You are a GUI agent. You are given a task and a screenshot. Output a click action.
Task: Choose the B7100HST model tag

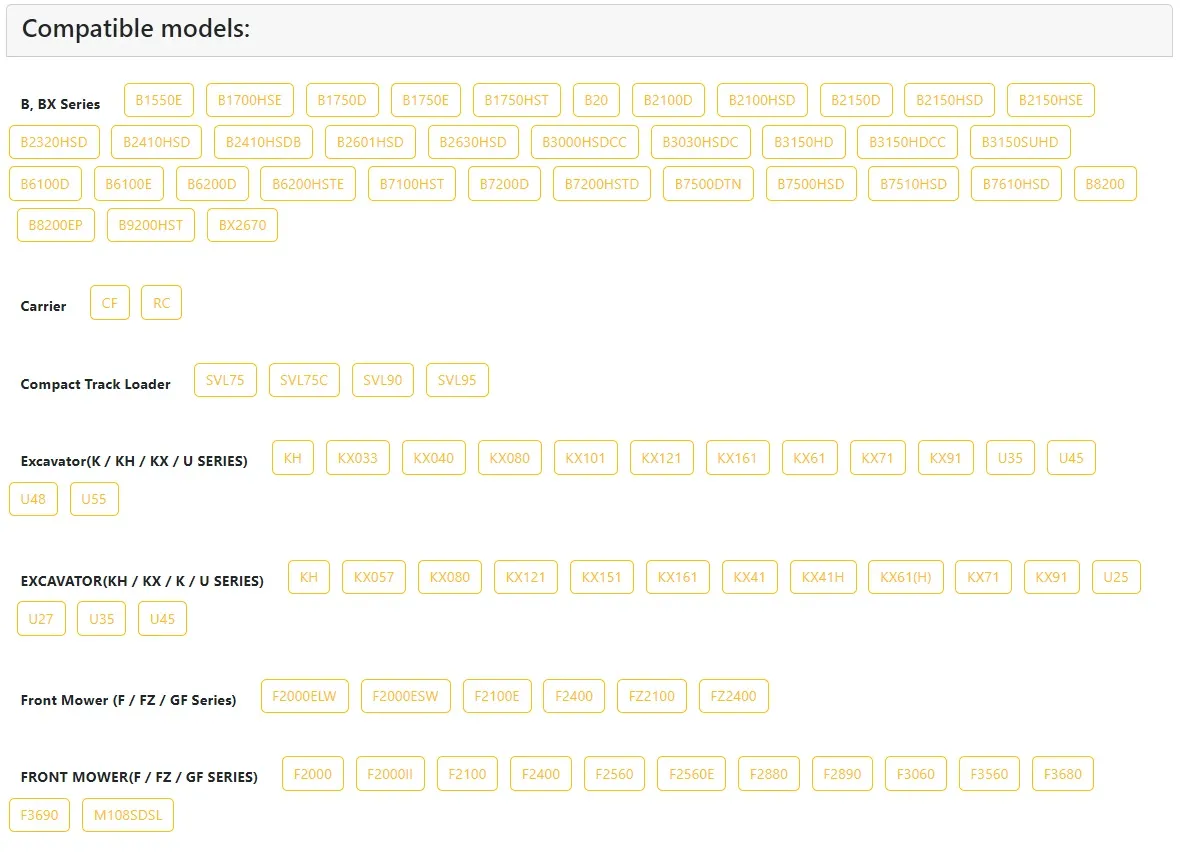click(412, 184)
